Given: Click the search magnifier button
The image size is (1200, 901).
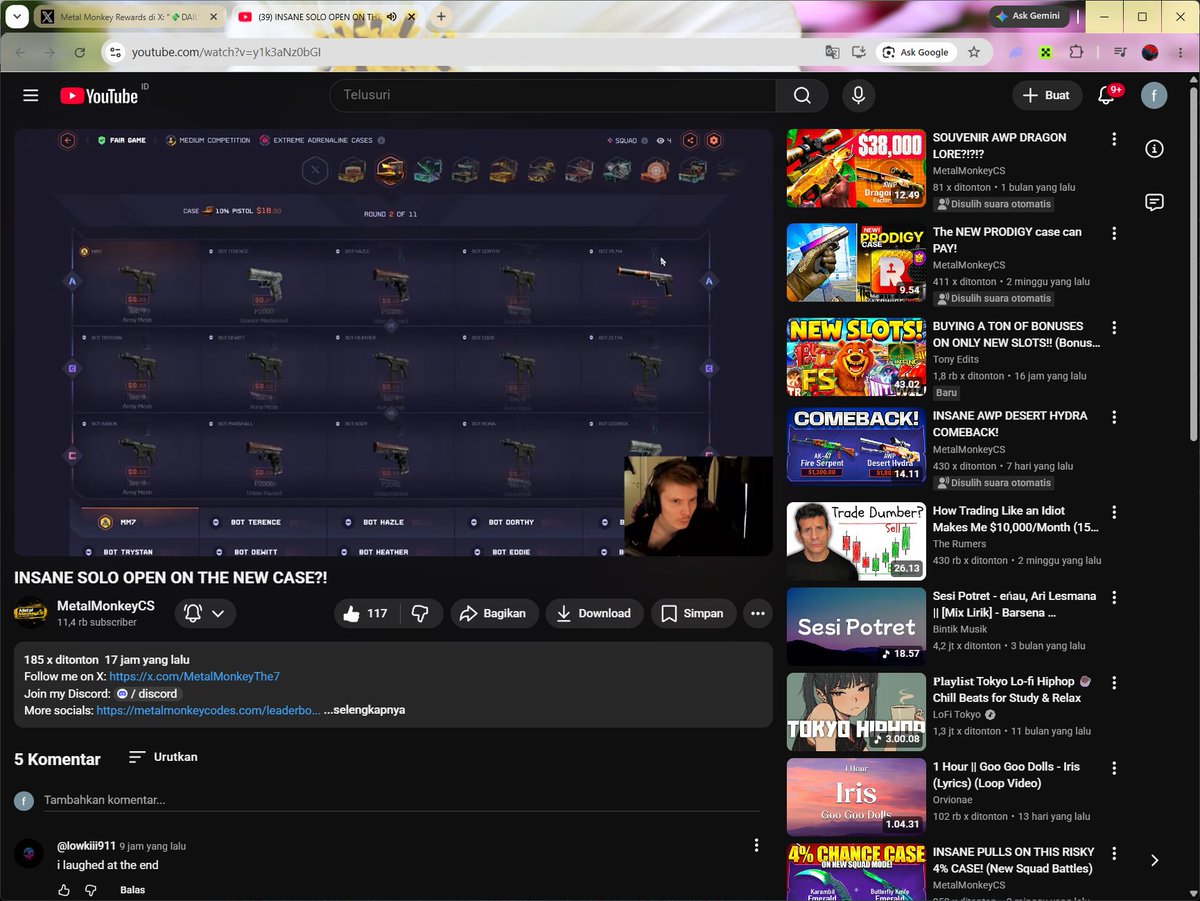Looking at the screenshot, I should click(x=802, y=95).
